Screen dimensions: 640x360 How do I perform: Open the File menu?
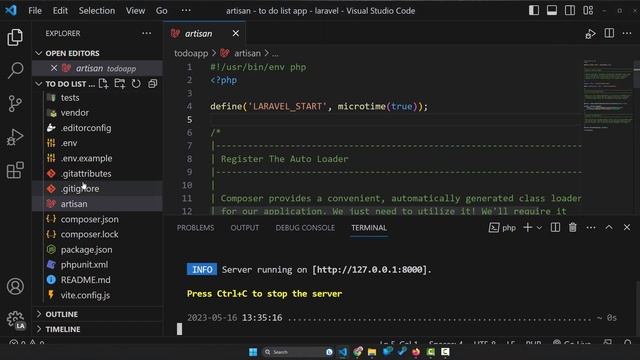35,11
